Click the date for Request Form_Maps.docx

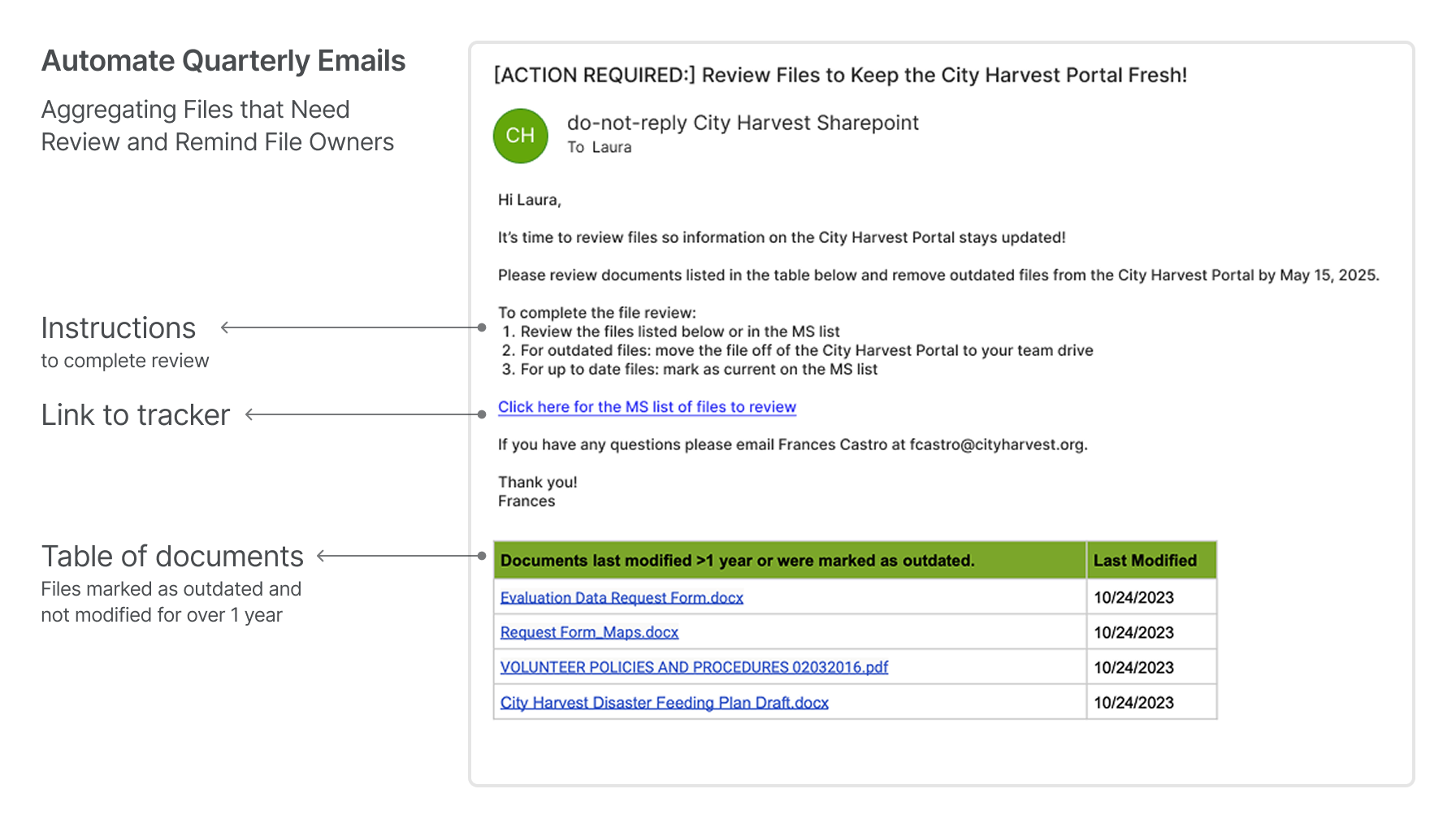[1133, 633]
